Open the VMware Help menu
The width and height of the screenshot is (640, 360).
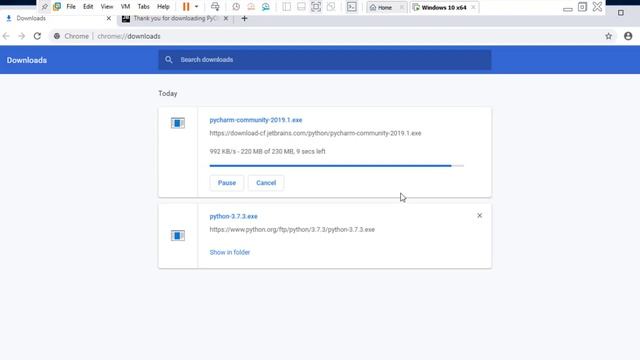[x=163, y=7]
